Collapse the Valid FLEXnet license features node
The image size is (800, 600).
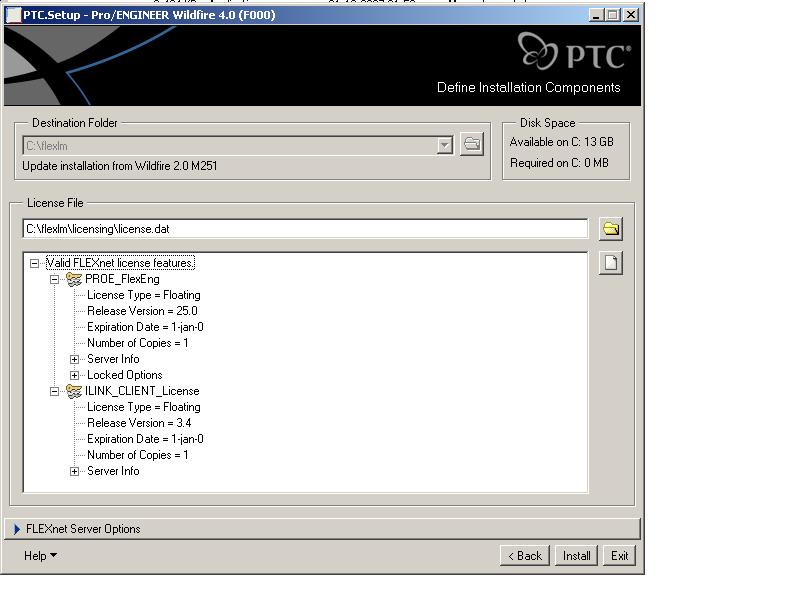point(34,263)
